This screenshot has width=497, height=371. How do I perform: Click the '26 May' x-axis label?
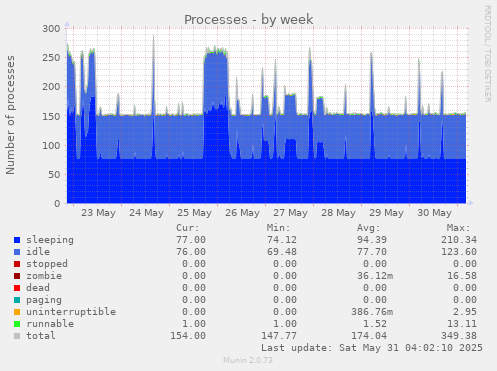coord(242,213)
